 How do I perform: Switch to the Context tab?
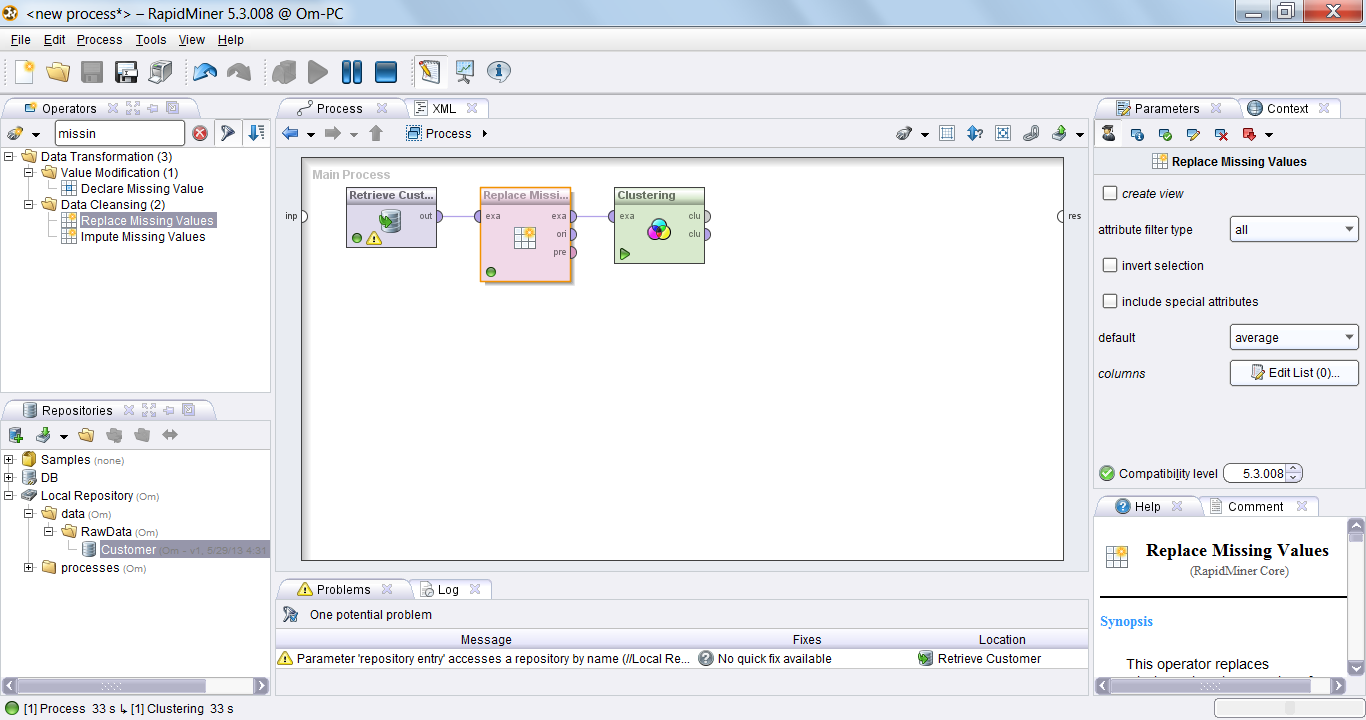(x=1287, y=108)
